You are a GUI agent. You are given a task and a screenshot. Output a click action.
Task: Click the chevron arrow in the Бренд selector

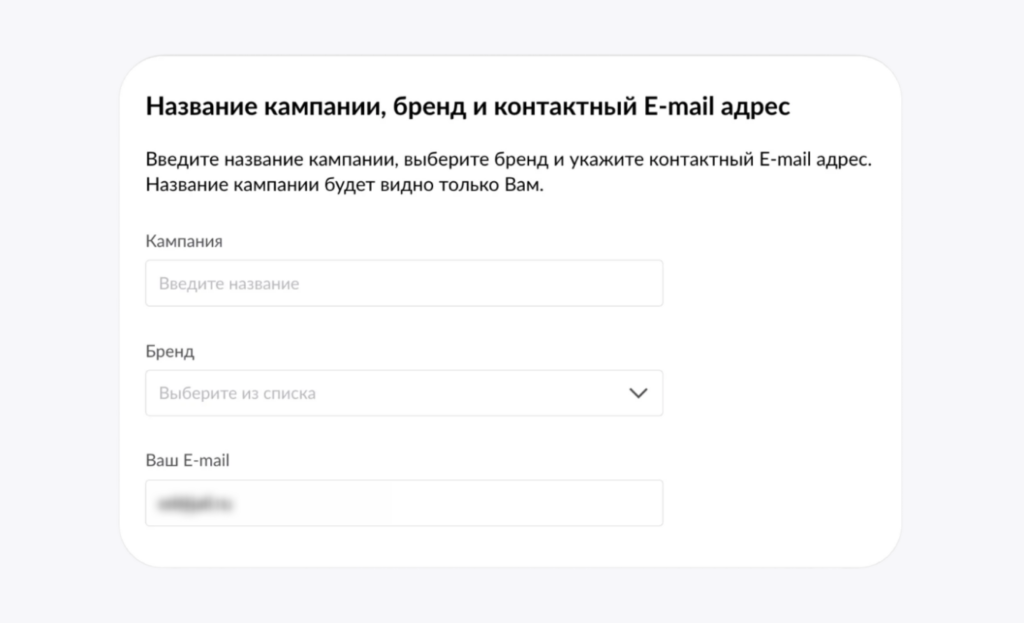pyautogui.click(x=638, y=393)
